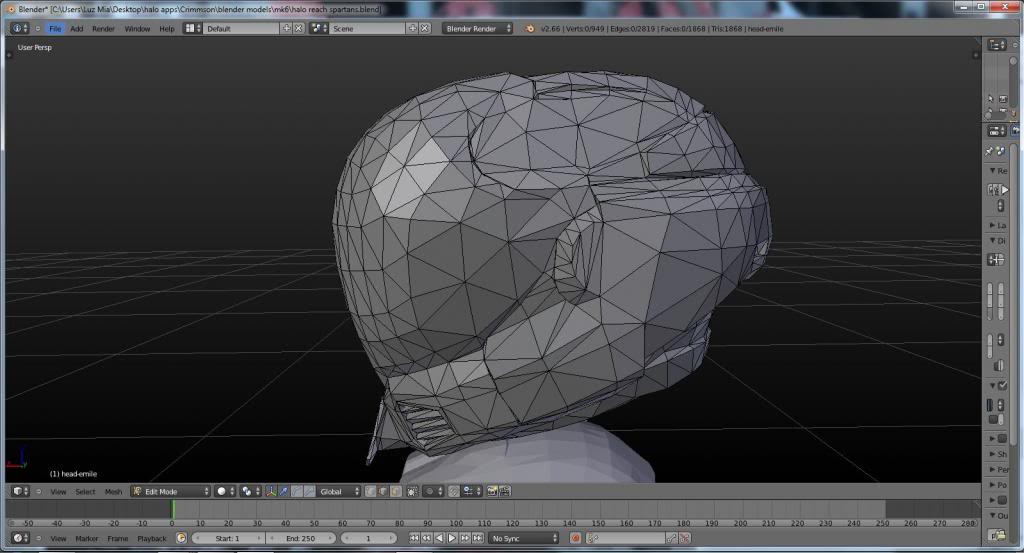Image resolution: width=1024 pixels, height=553 pixels.
Task: Open the Mesh menu
Action: point(113,492)
